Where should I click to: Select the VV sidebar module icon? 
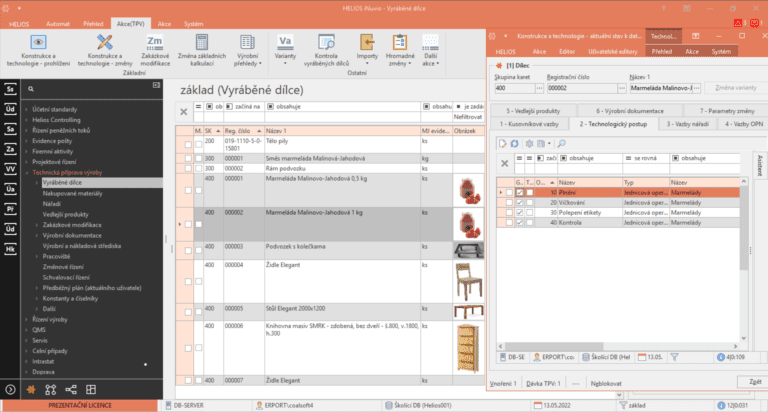point(10,170)
